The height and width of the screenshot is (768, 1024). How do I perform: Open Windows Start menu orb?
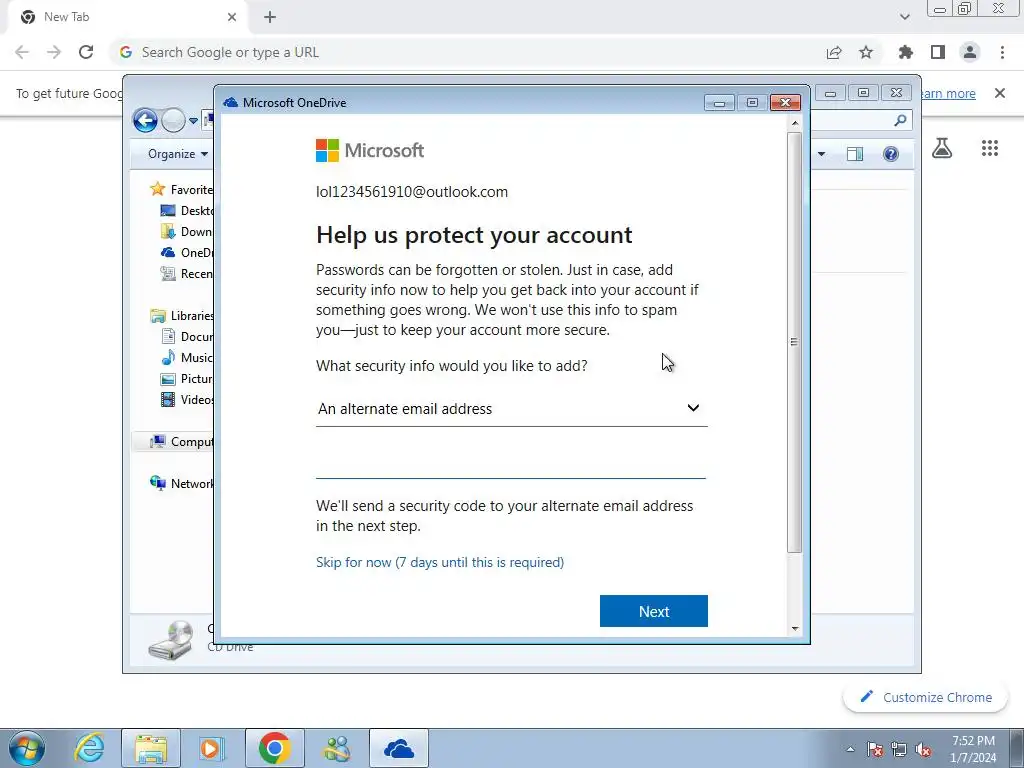tap(27, 748)
